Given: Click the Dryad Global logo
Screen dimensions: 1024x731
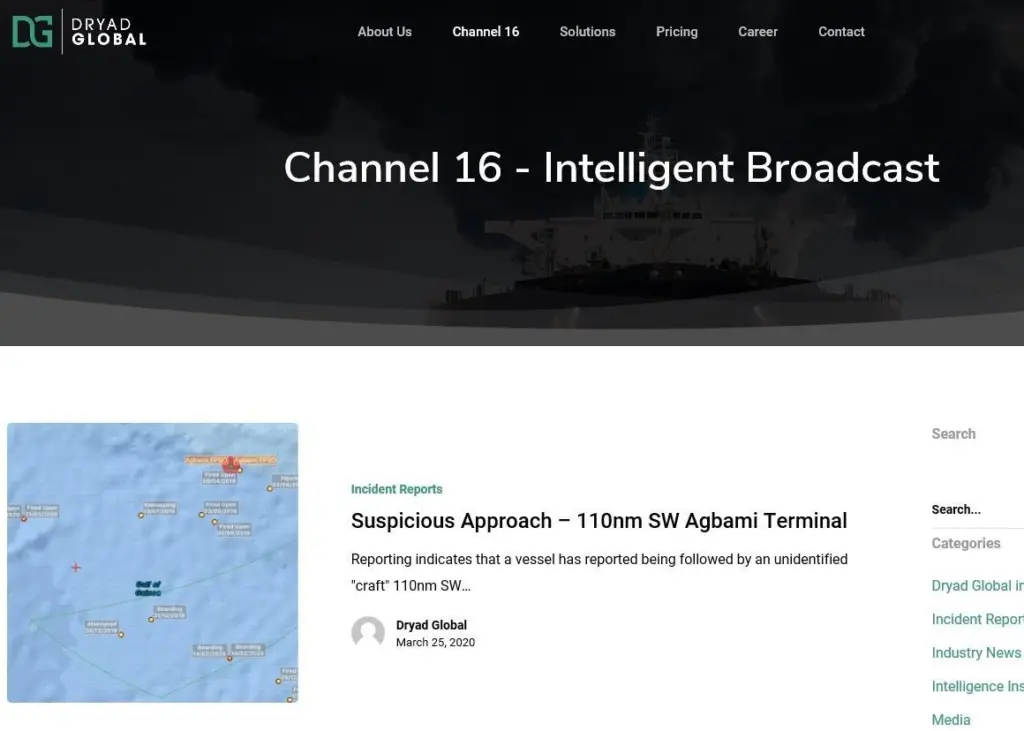Looking at the screenshot, I should point(79,31).
